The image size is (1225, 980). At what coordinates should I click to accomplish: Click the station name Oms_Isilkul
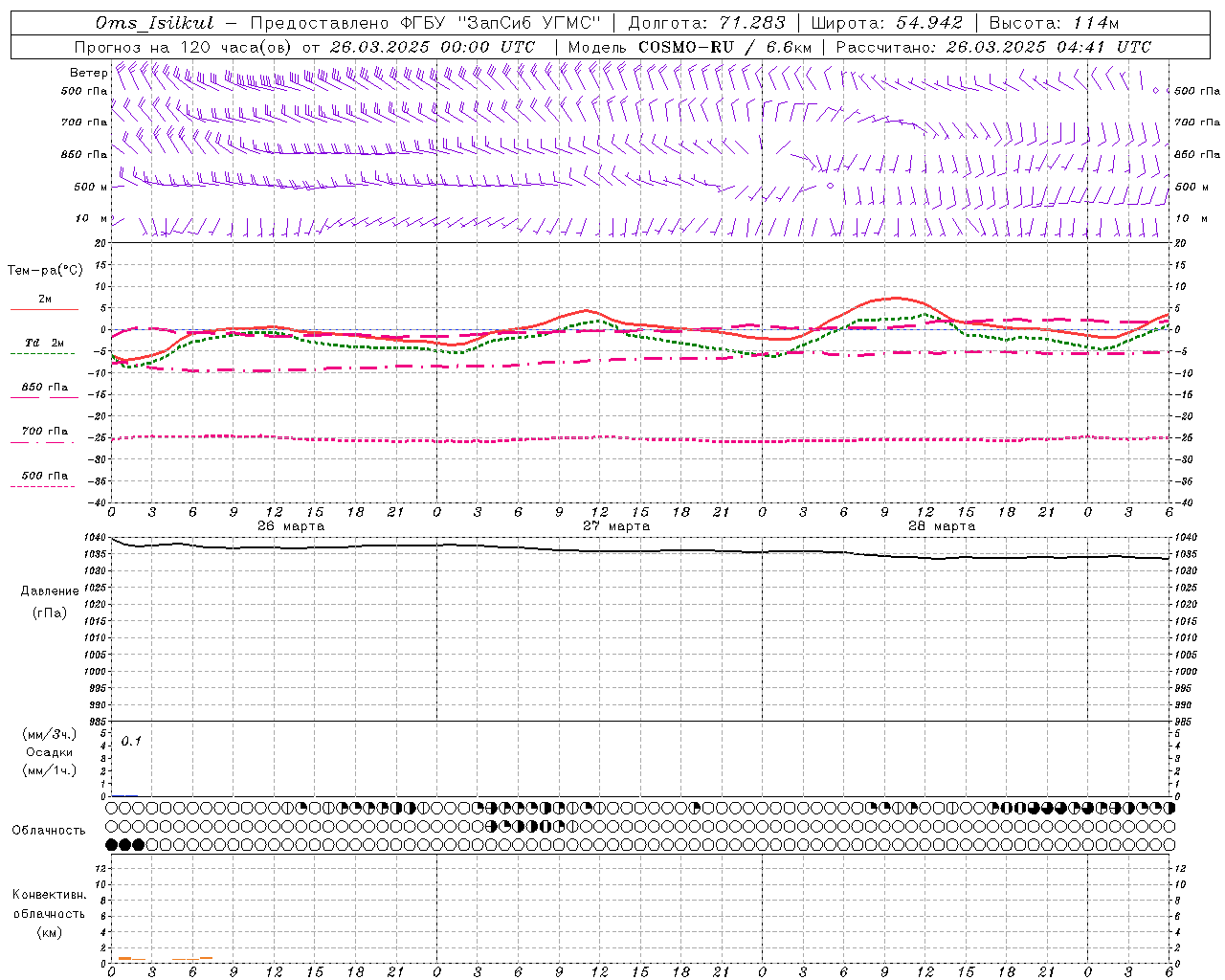(x=154, y=23)
